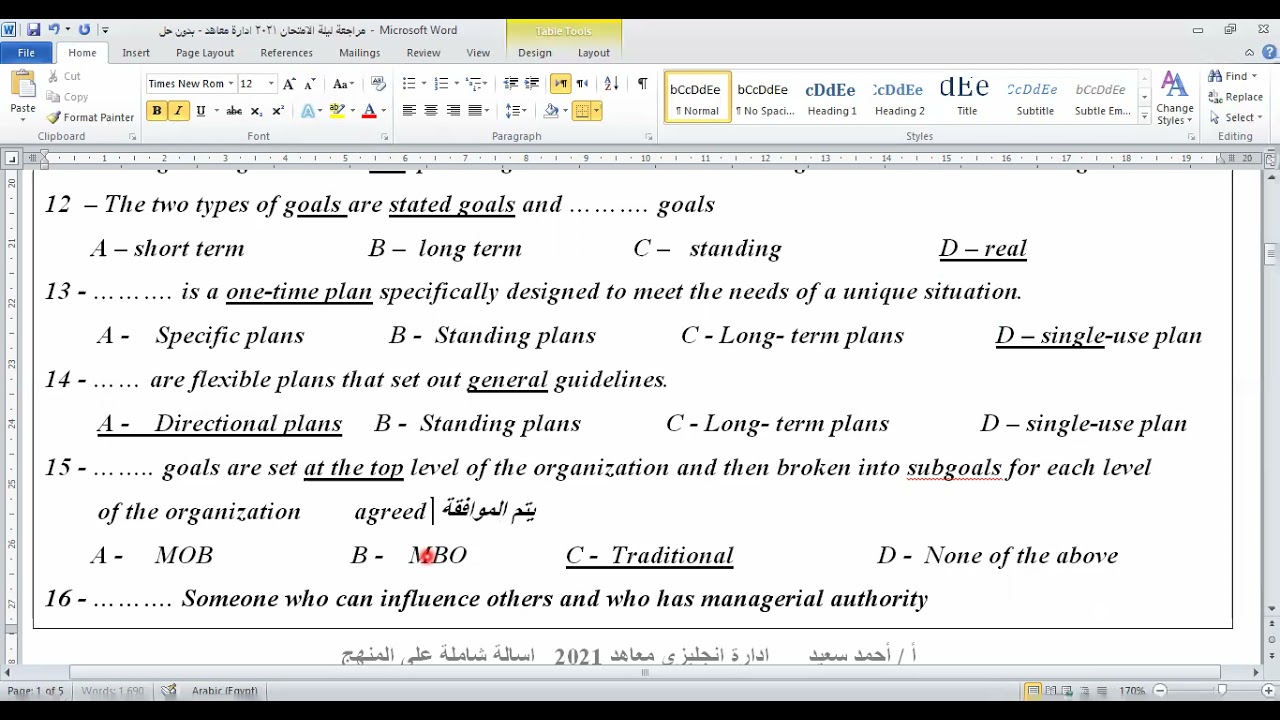Click the zoom in plus button
This screenshot has width=1280, height=720.
point(1271,690)
